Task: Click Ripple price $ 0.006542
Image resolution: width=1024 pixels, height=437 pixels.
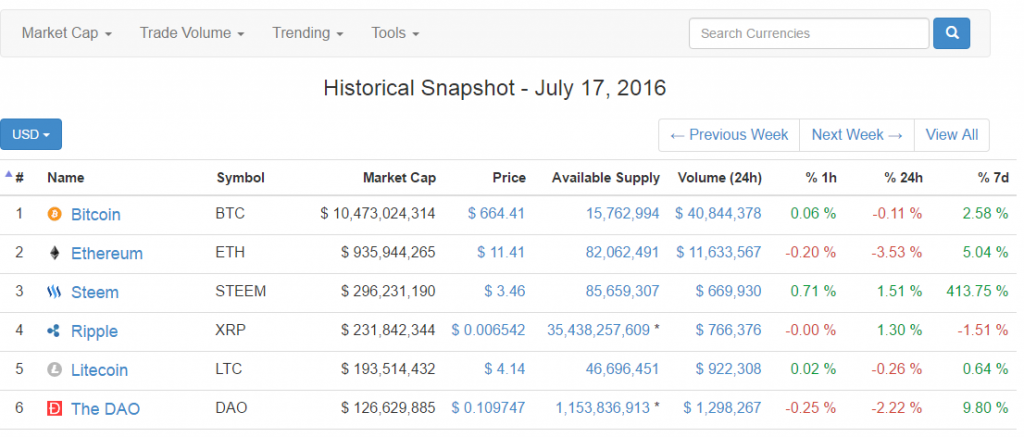Action: (488, 330)
